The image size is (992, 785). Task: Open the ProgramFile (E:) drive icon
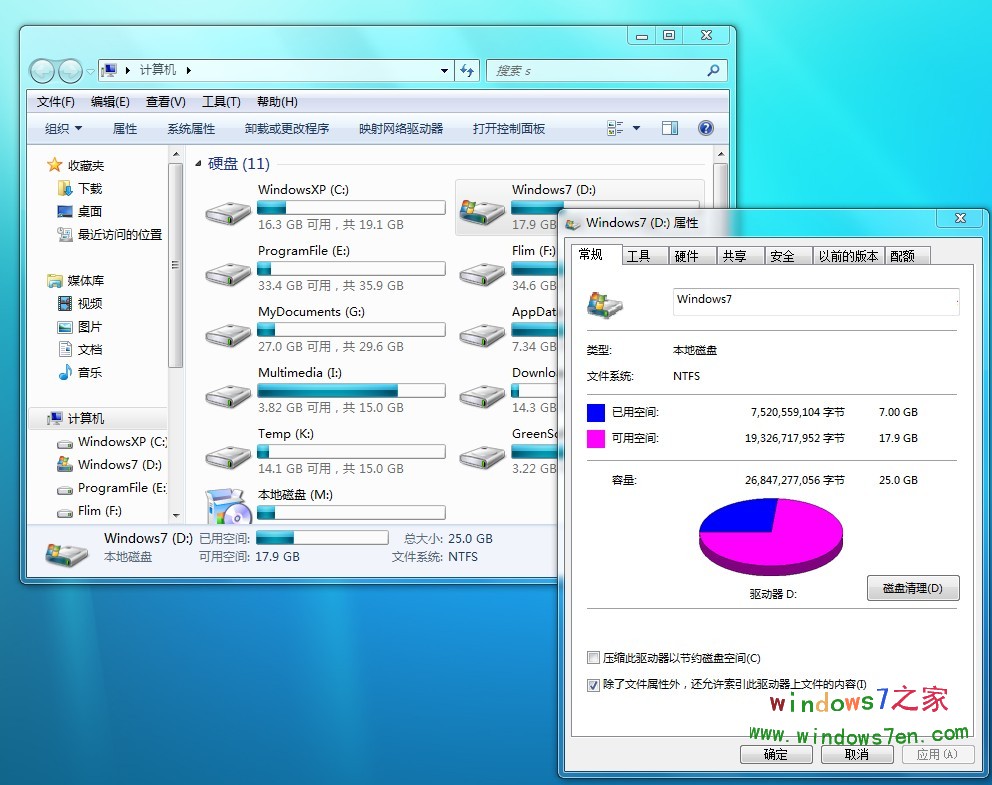coord(228,273)
